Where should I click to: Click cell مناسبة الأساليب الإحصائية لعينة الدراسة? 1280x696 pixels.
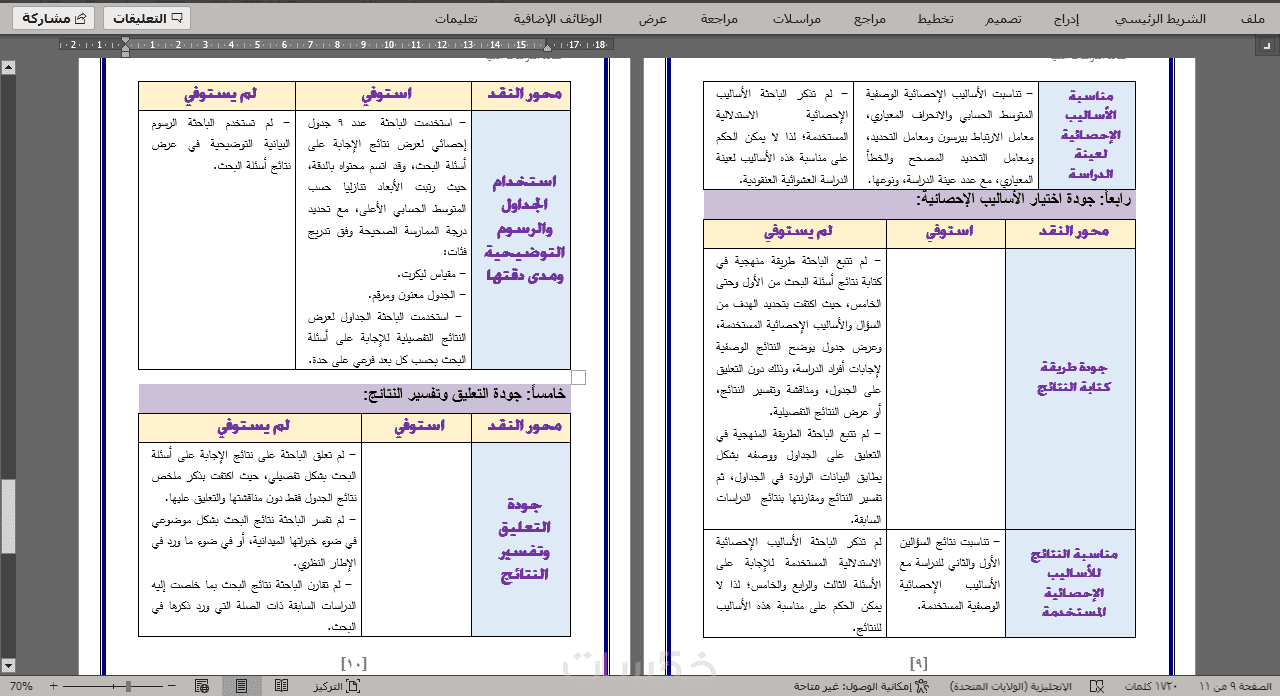(1087, 135)
